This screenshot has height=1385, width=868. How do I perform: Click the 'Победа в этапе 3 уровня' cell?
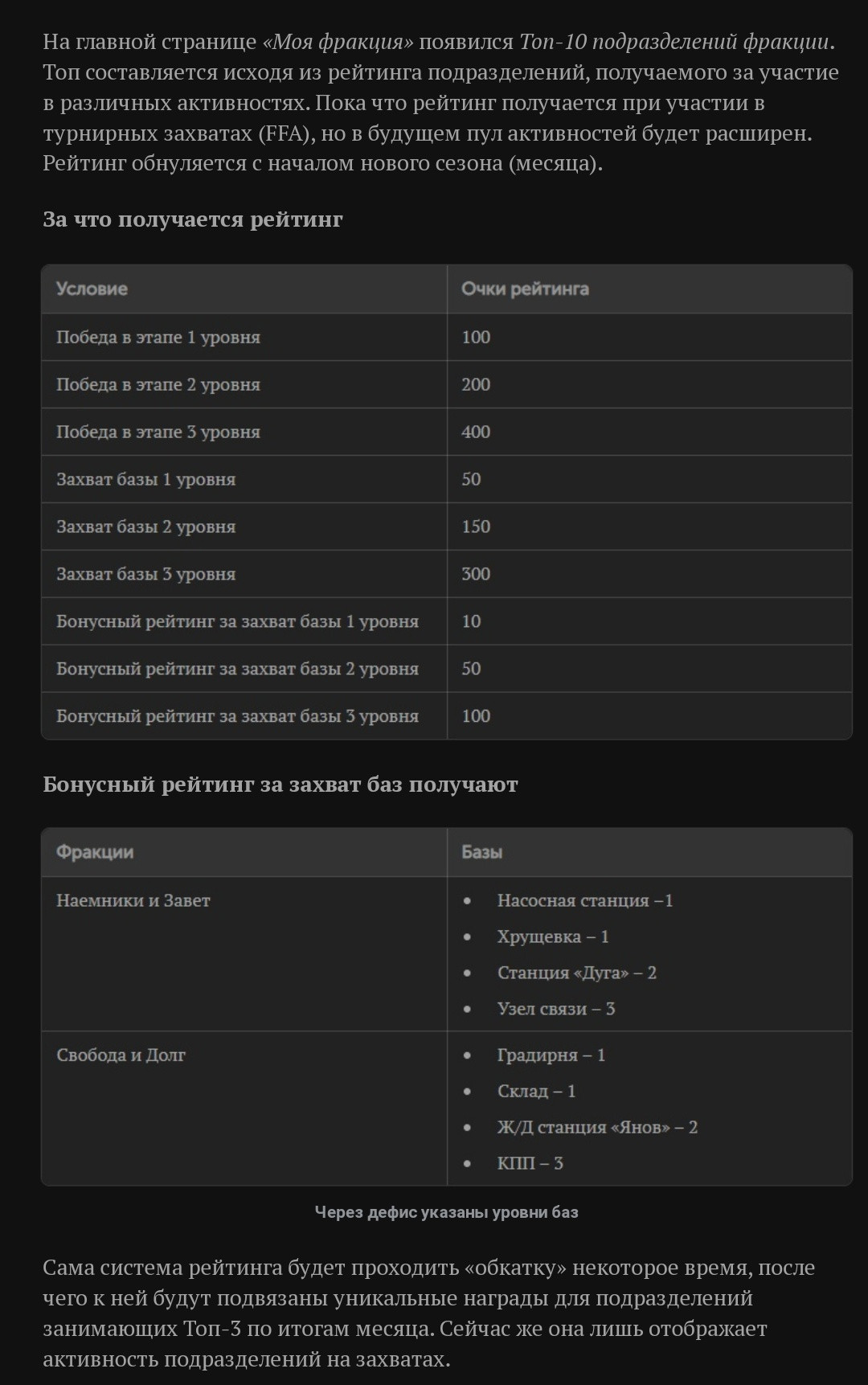click(x=244, y=432)
